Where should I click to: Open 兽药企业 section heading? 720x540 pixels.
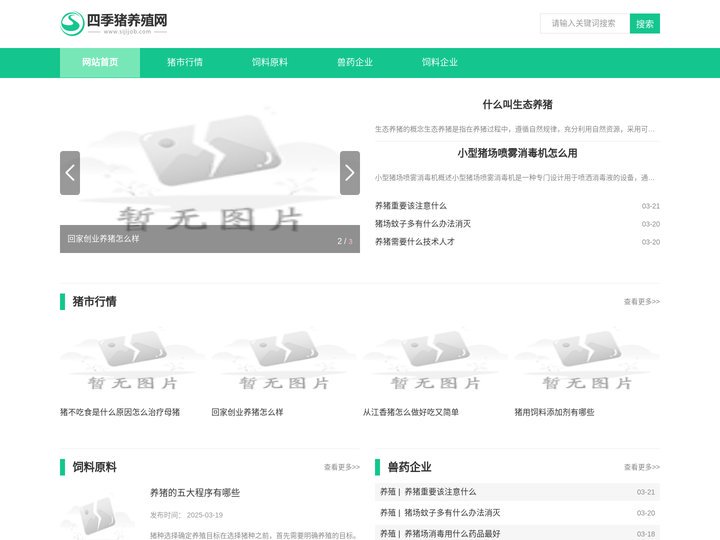[x=409, y=467]
